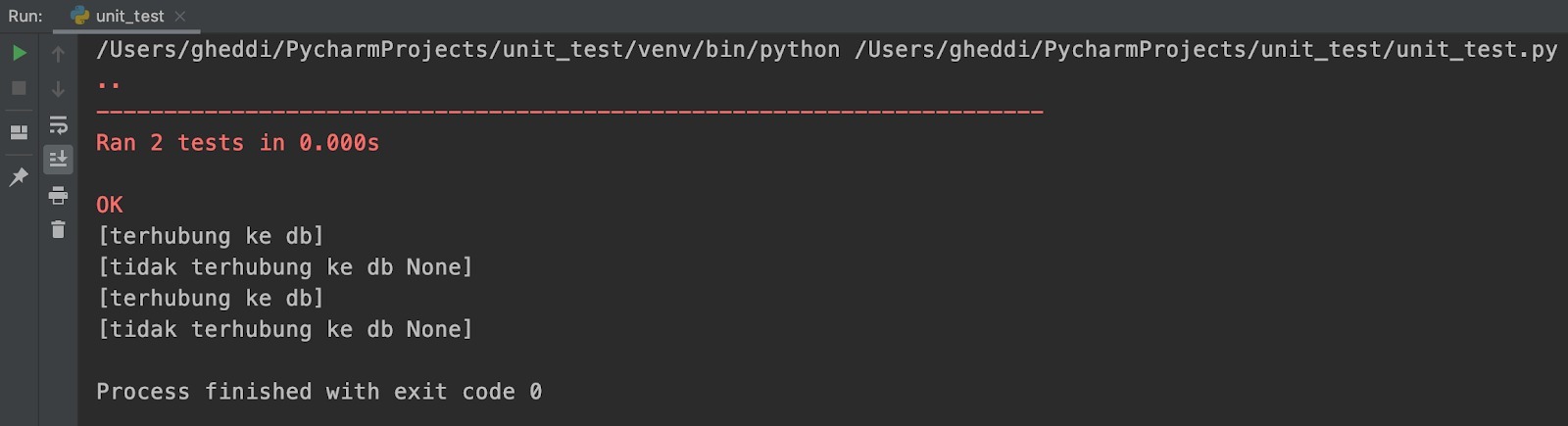Print the console output via printer icon
The image size is (1568, 426).
58,195
